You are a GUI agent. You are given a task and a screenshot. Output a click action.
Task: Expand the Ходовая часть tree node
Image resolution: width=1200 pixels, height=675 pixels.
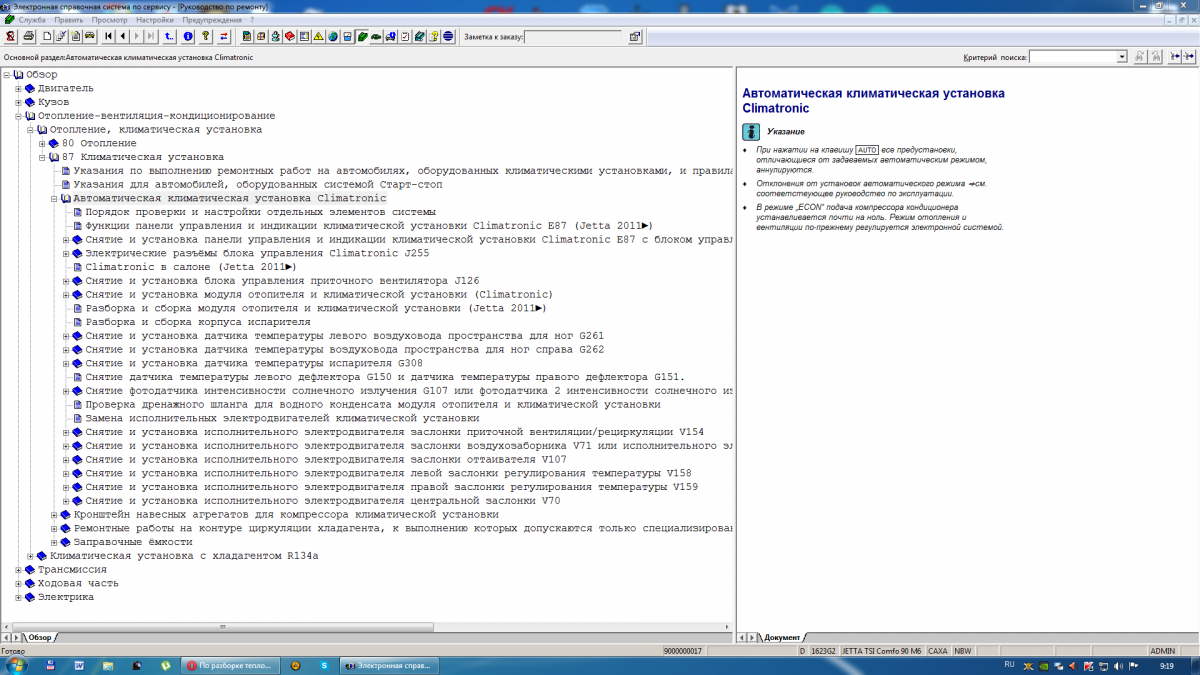(18, 583)
